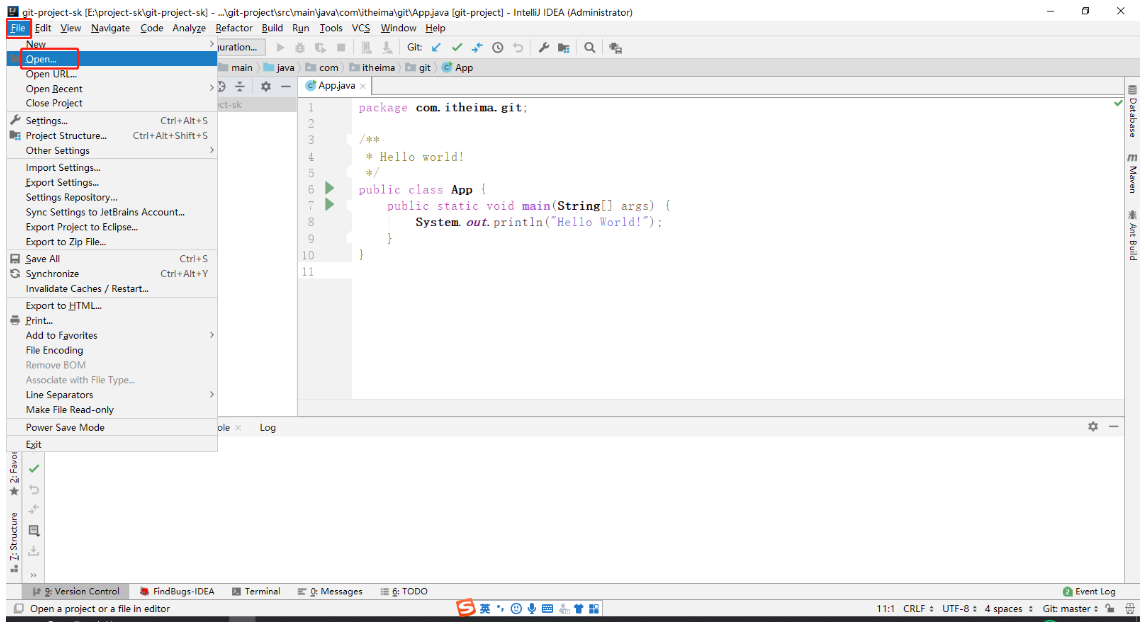Click the Search Everywhere magnifier icon

589,47
